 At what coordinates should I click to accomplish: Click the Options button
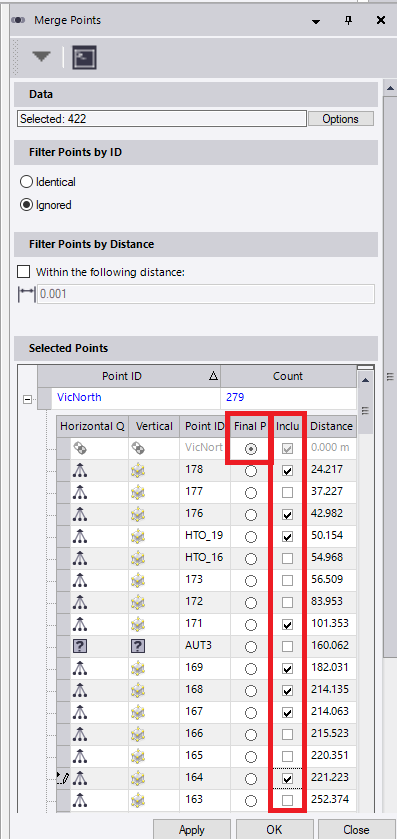[341, 119]
